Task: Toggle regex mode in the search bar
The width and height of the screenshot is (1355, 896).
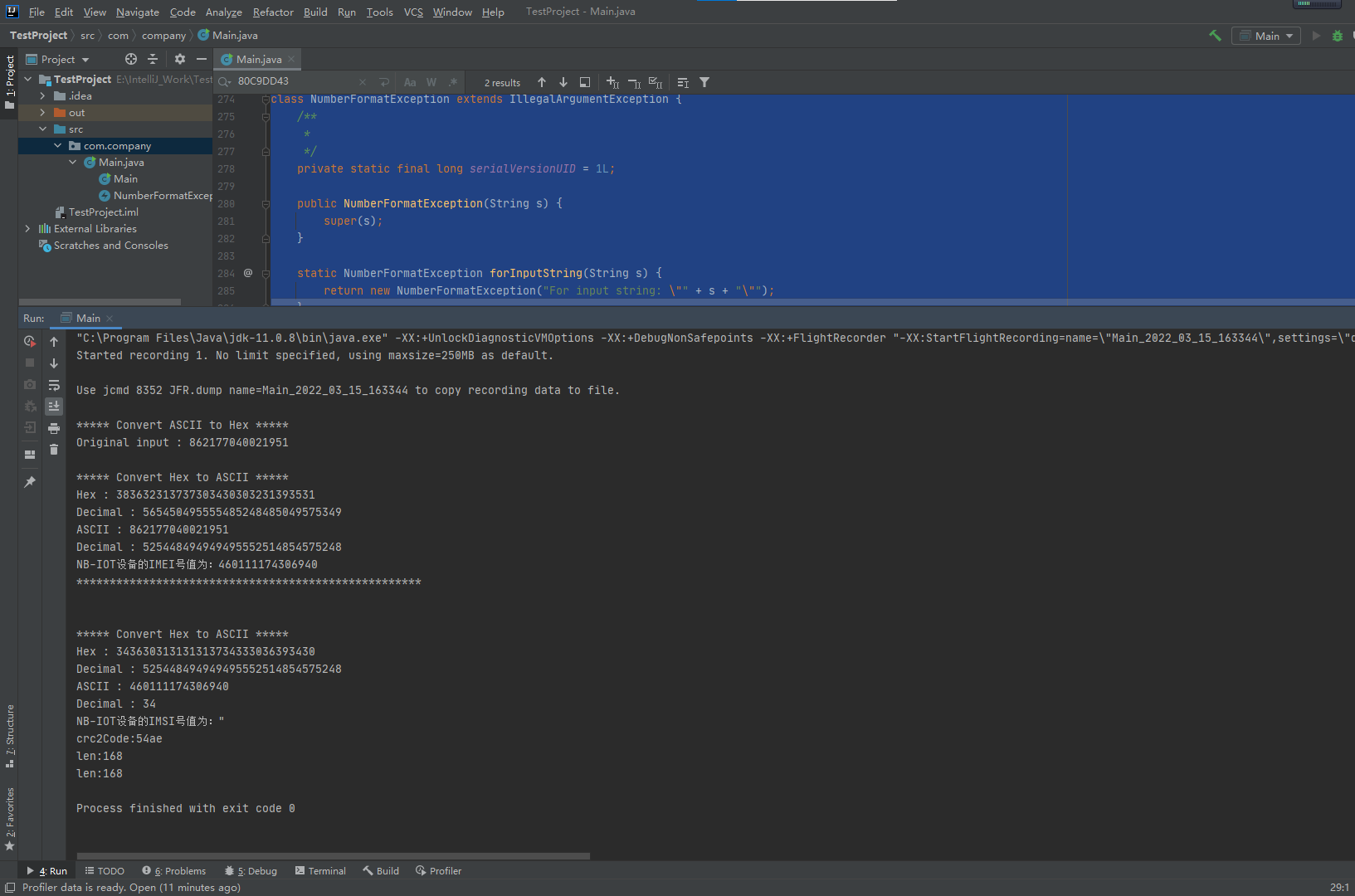Action: (x=452, y=82)
